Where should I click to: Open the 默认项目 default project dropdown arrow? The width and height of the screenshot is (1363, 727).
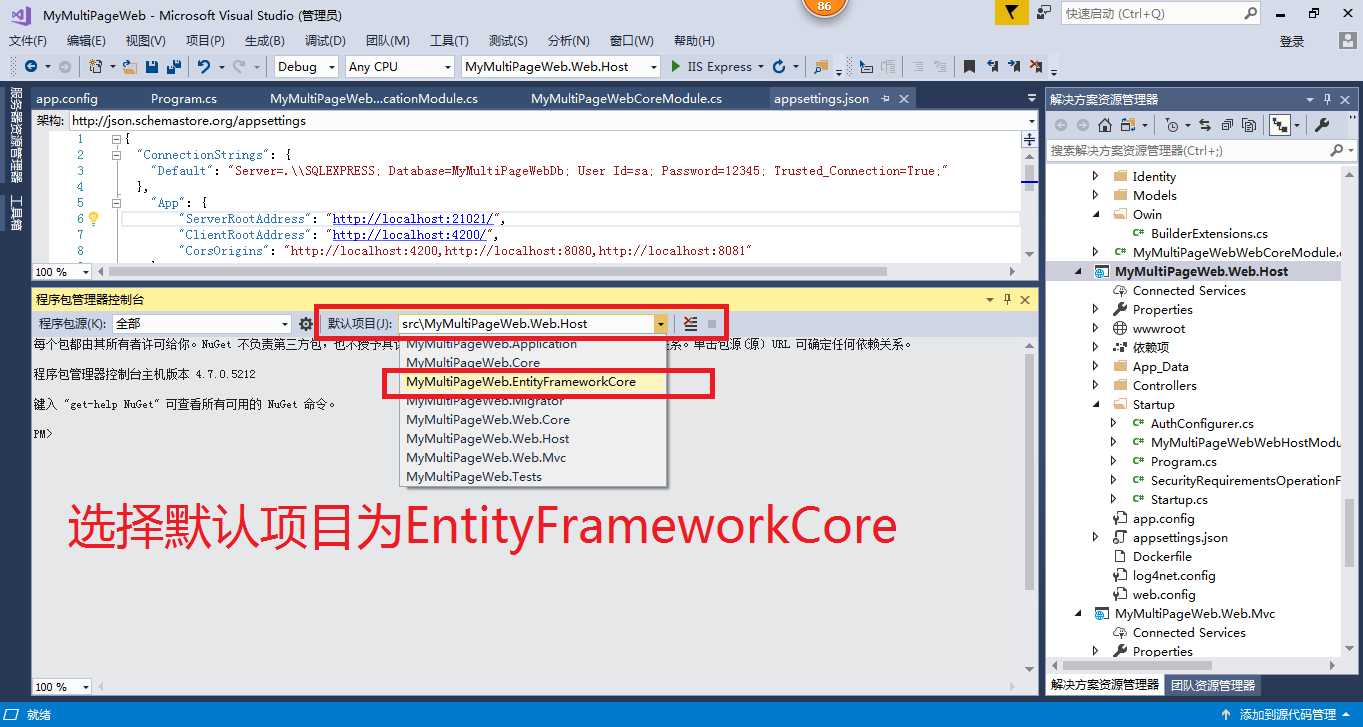click(660, 324)
